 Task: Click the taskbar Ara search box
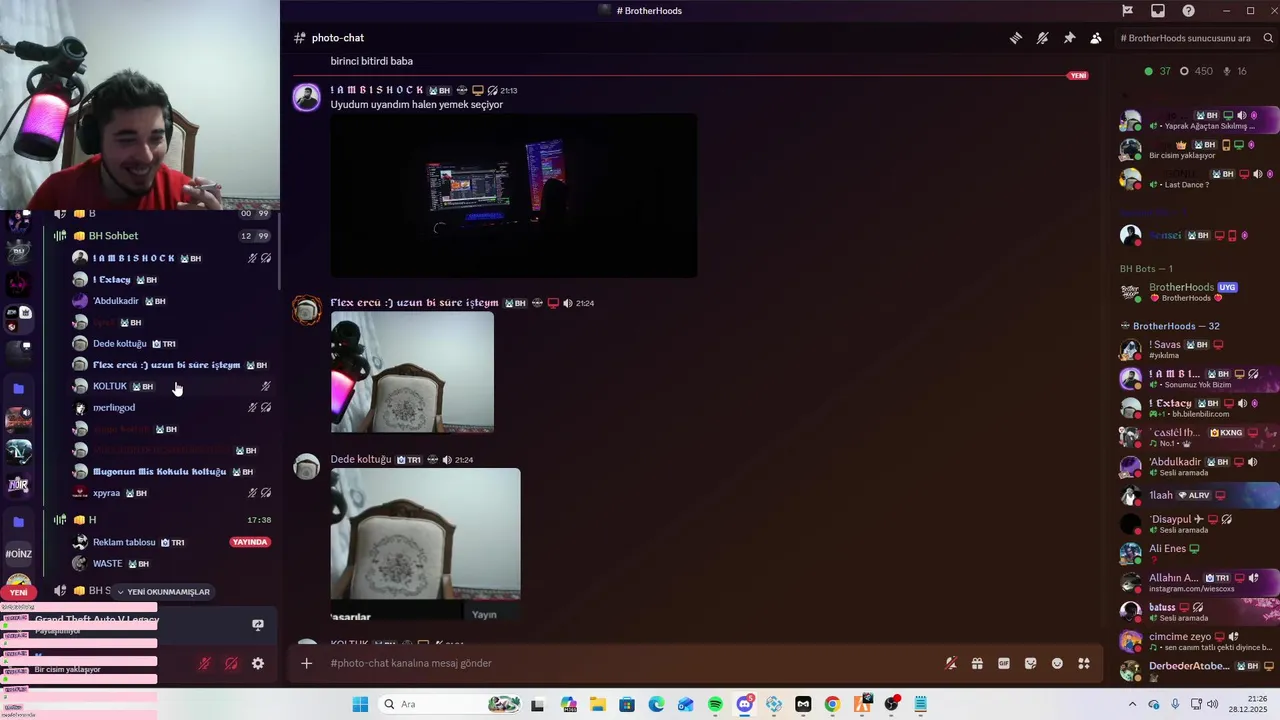[x=452, y=704]
